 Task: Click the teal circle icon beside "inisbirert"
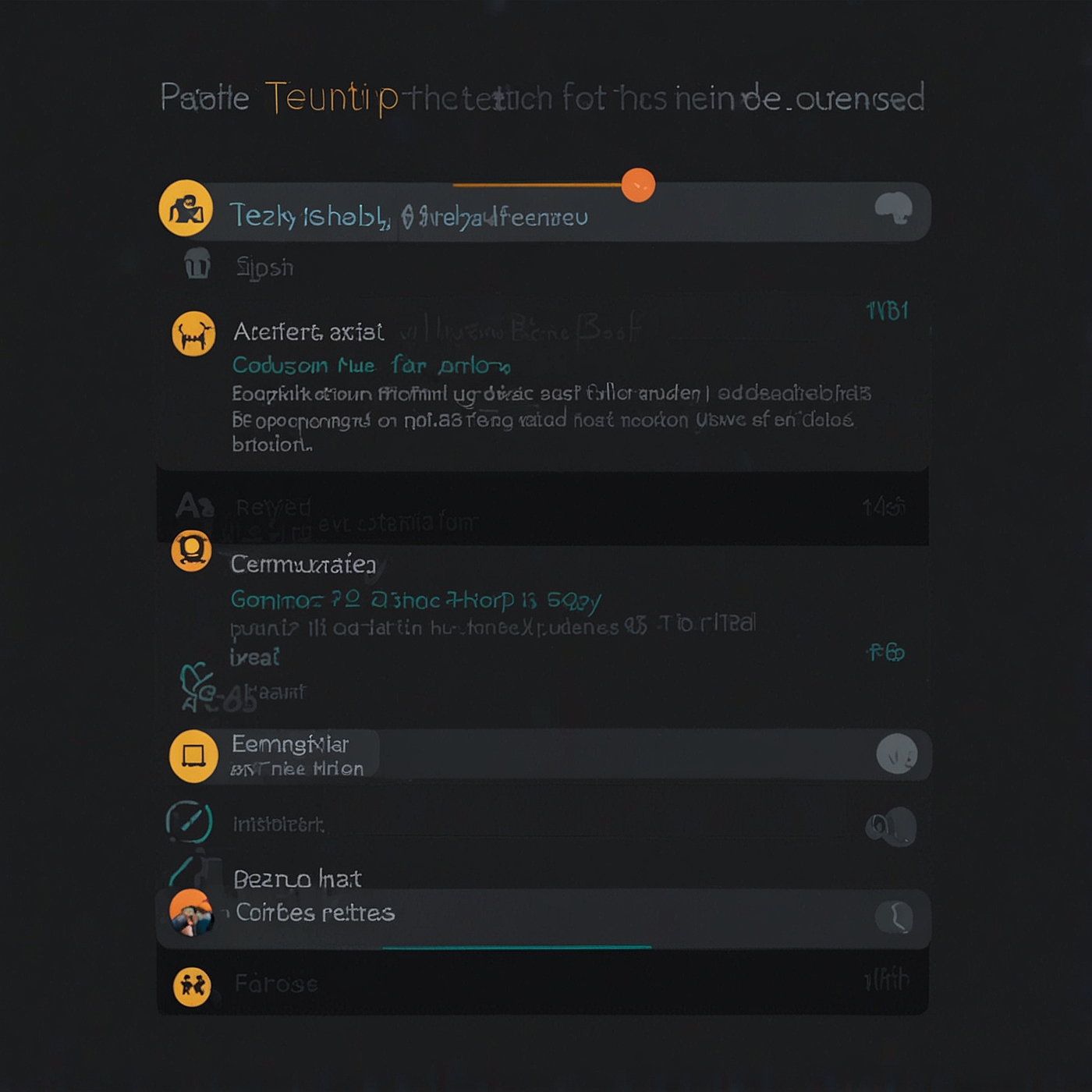pyautogui.click(x=189, y=821)
